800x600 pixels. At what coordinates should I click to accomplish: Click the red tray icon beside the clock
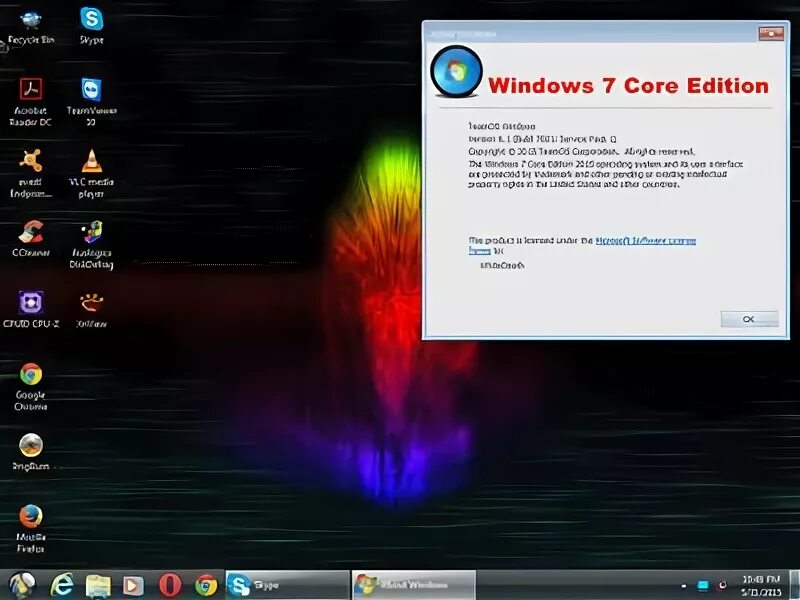click(722, 585)
